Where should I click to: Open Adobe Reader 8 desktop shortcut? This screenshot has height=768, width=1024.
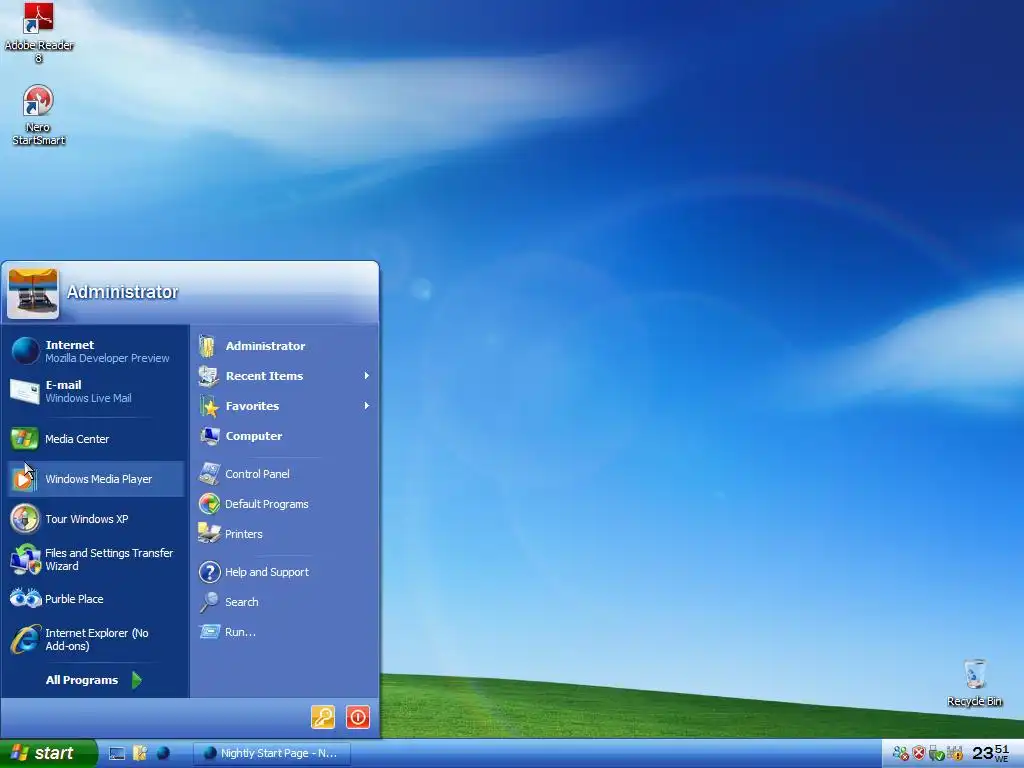39,31
